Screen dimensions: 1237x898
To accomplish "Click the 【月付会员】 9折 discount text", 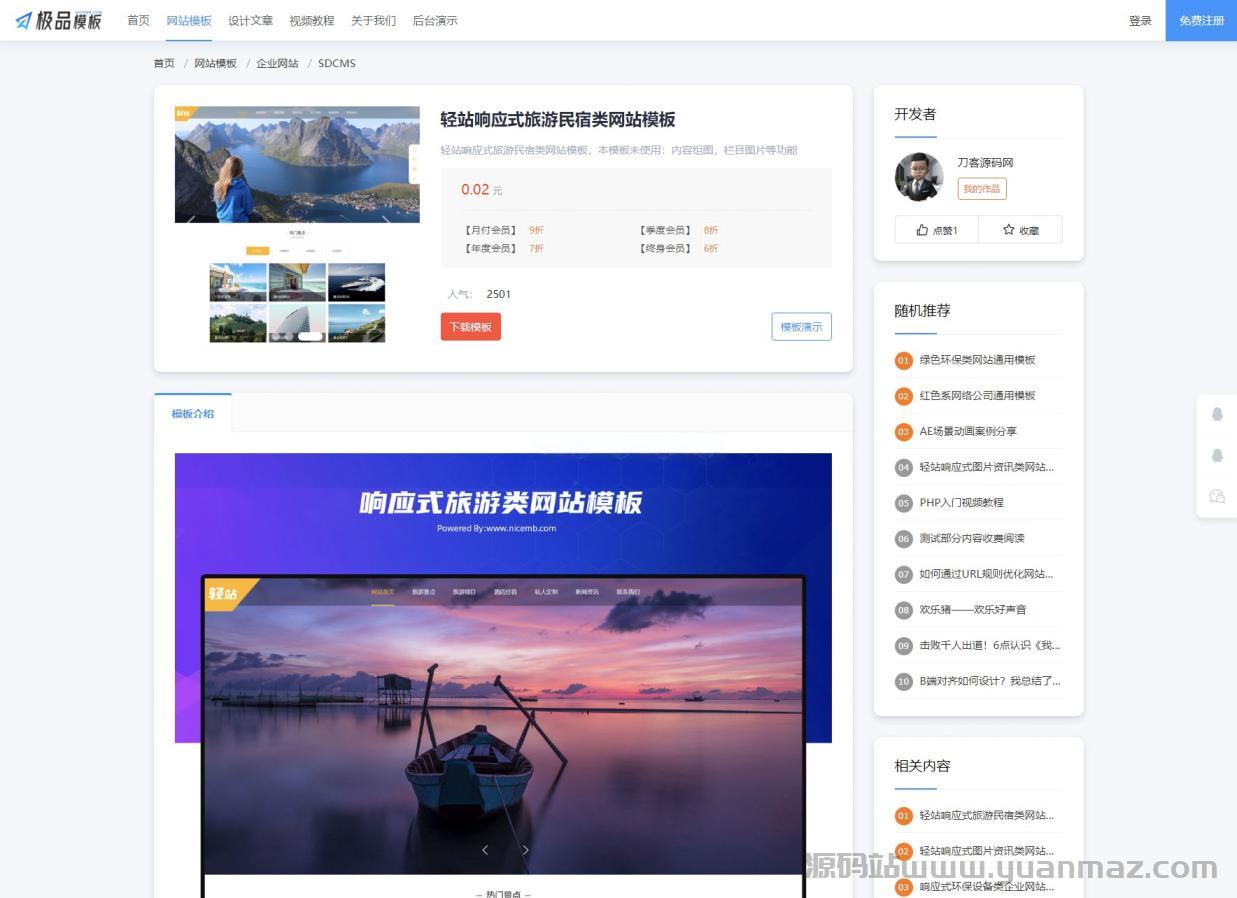I will (503, 230).
